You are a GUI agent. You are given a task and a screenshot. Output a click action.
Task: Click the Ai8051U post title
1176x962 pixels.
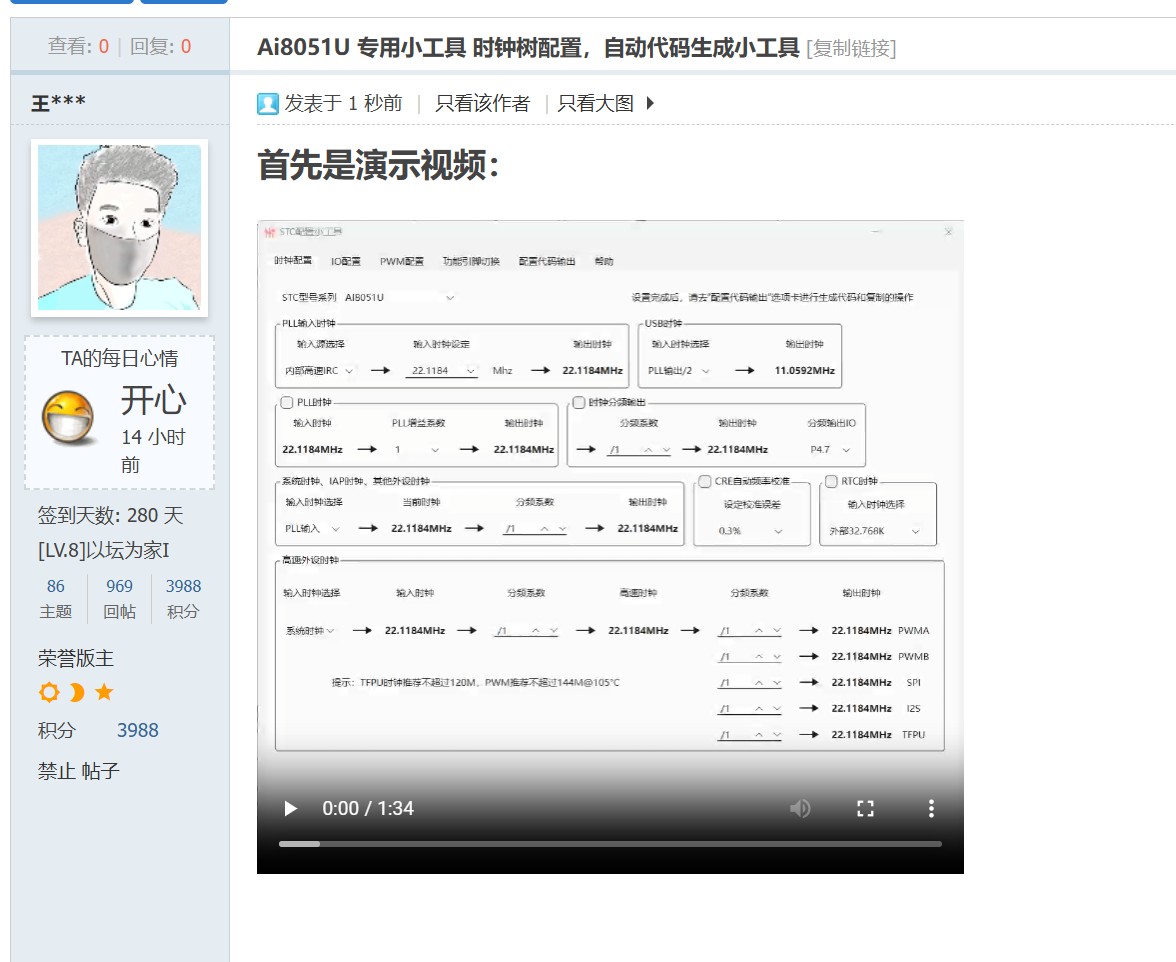528,48
